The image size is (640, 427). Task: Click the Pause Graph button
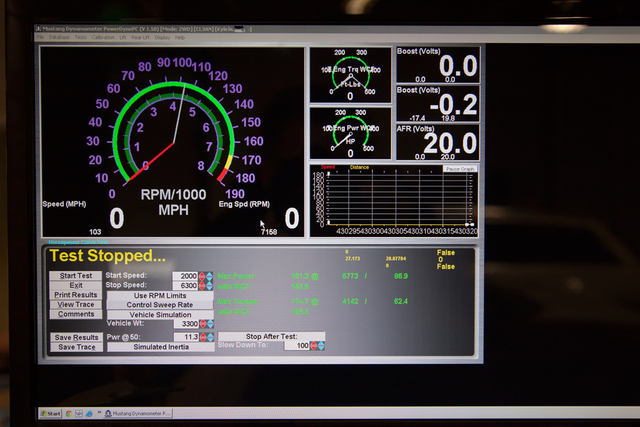pos(460,169)
